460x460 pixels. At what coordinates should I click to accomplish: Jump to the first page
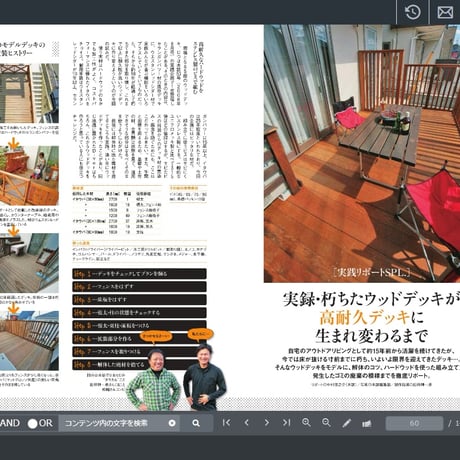(226, 423)
